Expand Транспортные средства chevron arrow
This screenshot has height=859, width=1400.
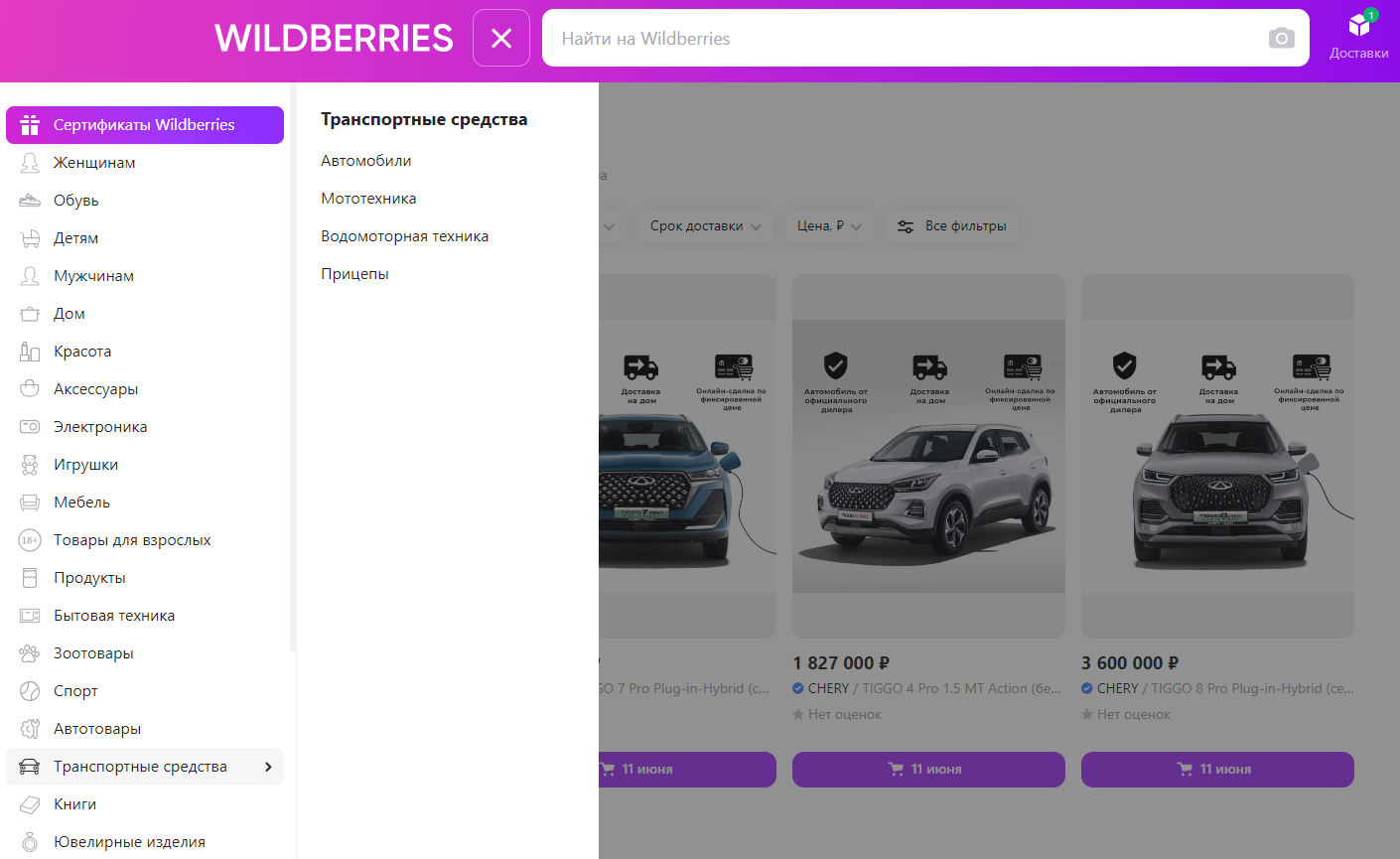point(268,767)
